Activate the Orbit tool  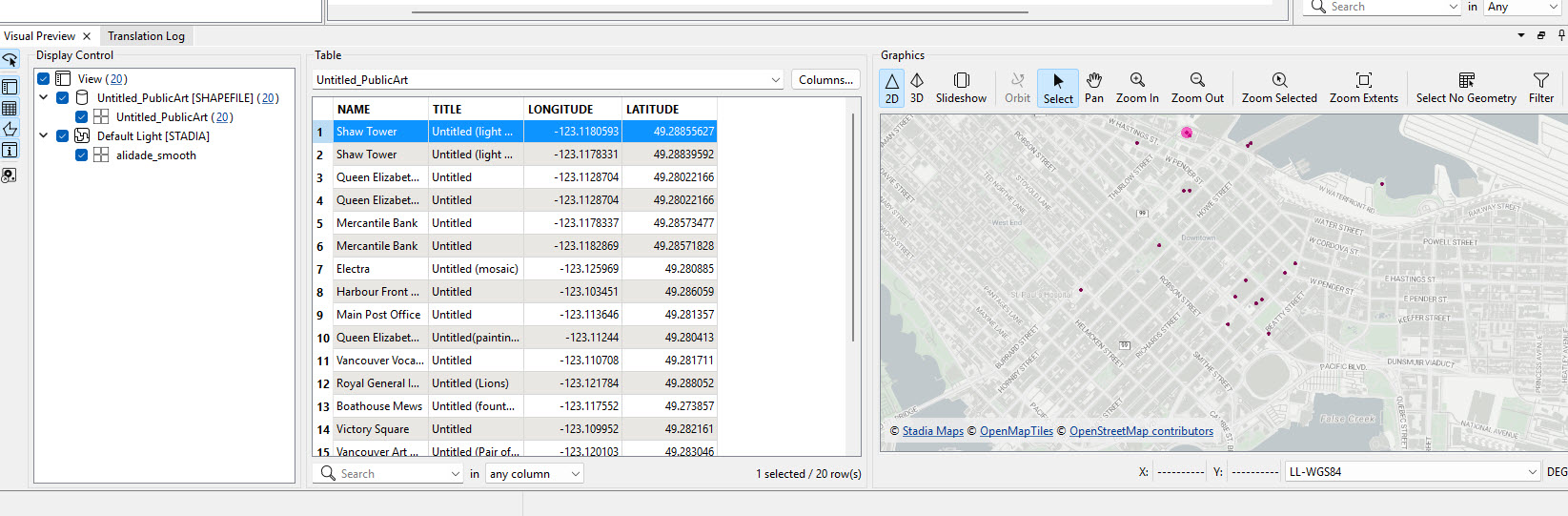tap(1017, 88)
